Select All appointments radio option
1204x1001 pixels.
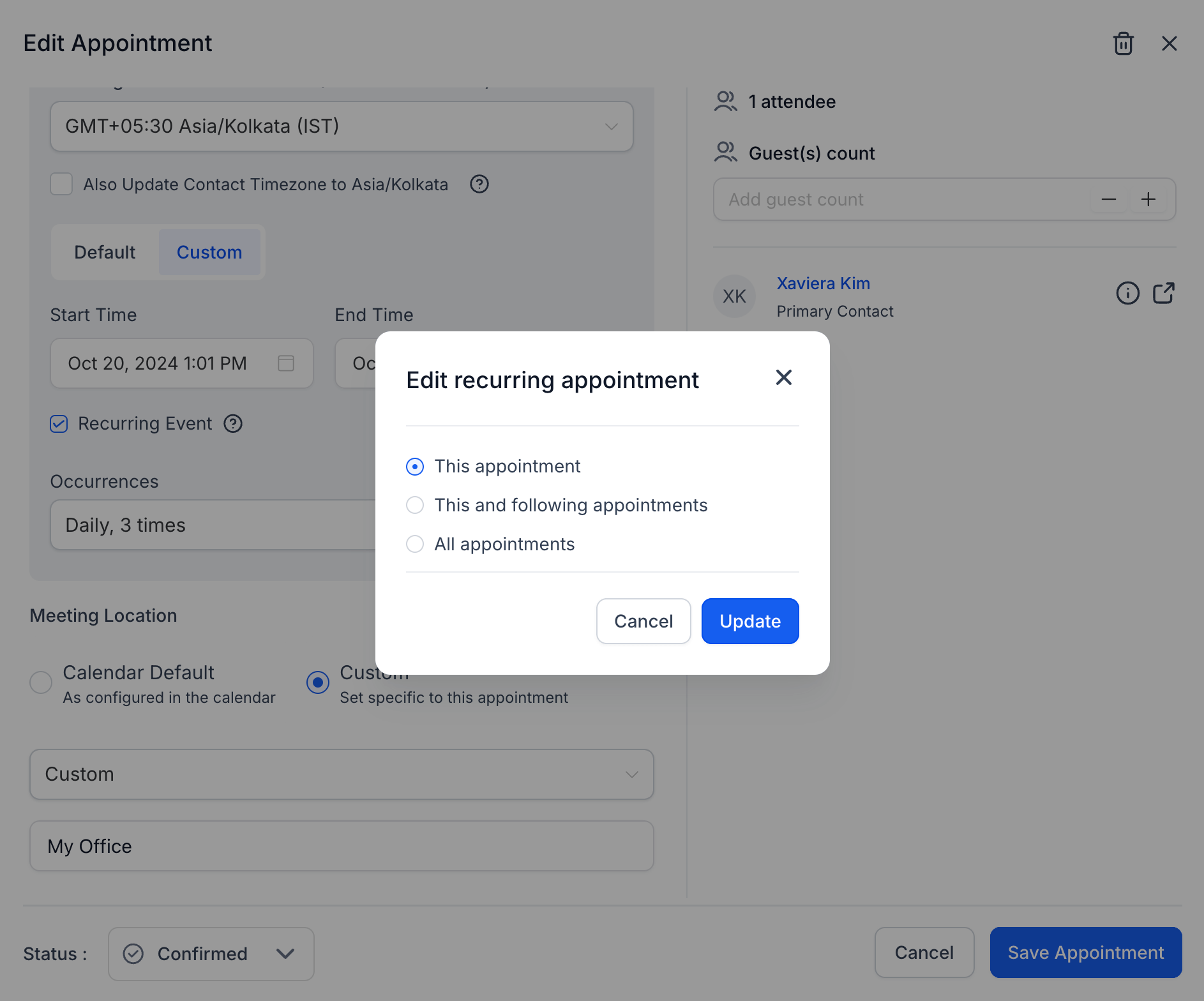(x=415, y=544)
